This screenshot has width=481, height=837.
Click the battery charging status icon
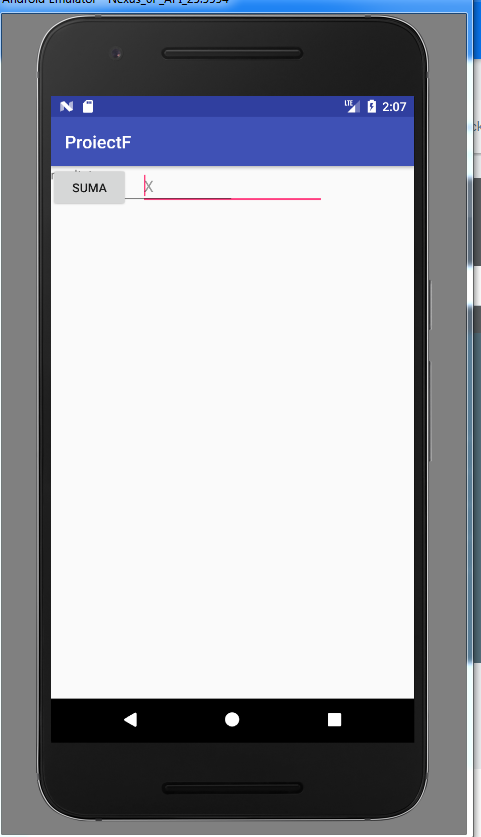click(372, 106)
